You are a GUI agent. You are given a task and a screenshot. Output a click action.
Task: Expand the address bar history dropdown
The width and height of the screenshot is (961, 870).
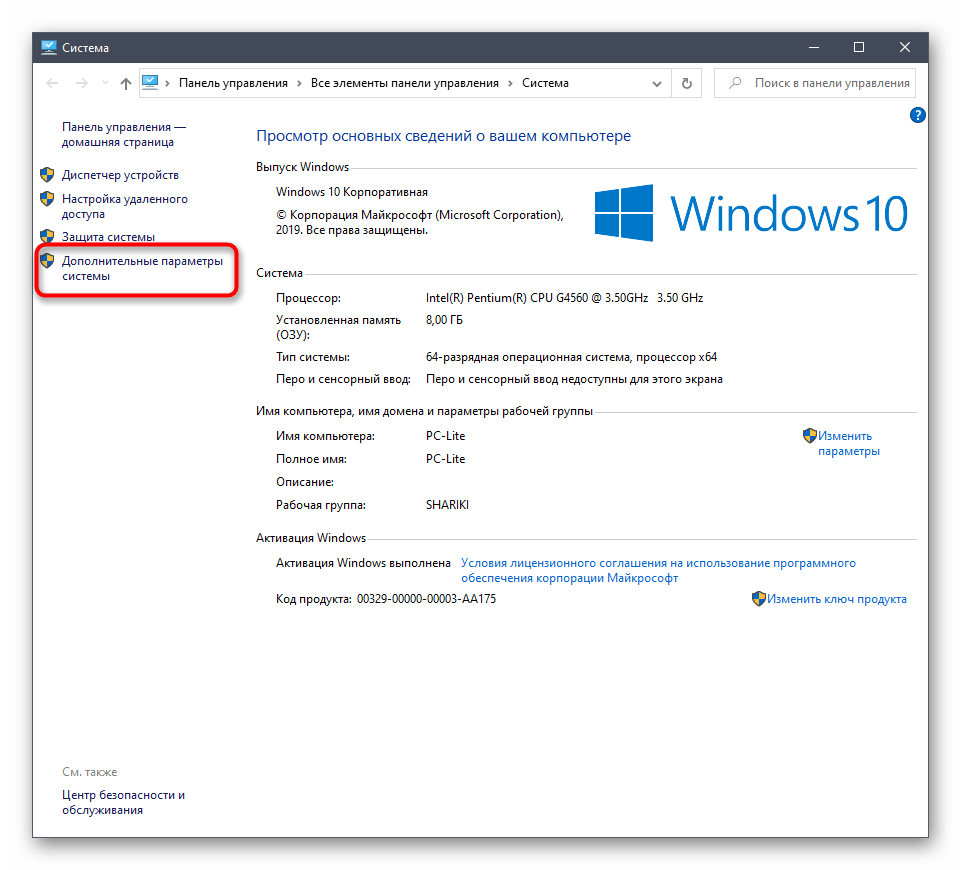point(657,84)
